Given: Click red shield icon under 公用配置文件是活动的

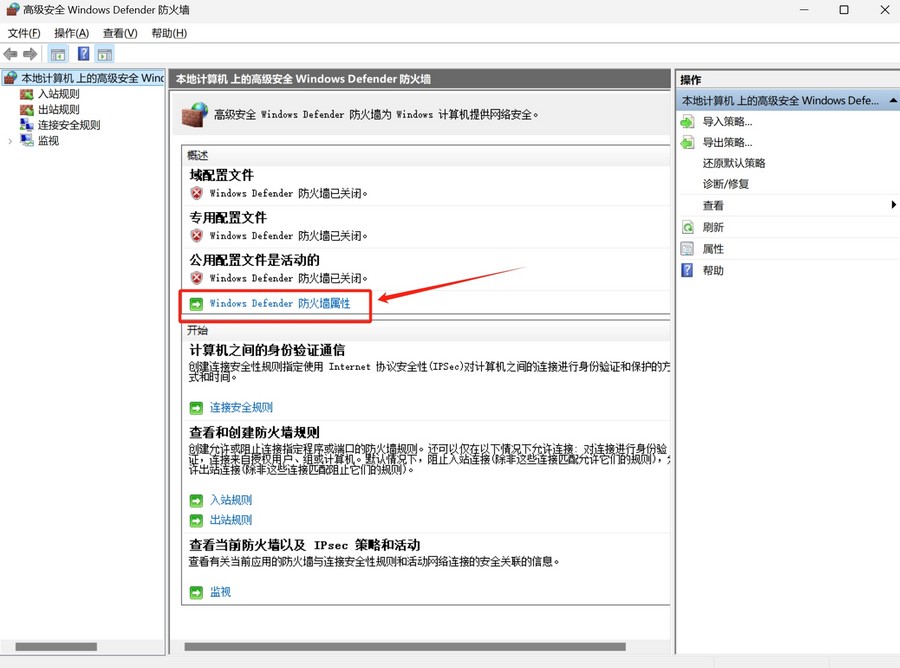Looking at the screenshot, I should tap(196, 278).
